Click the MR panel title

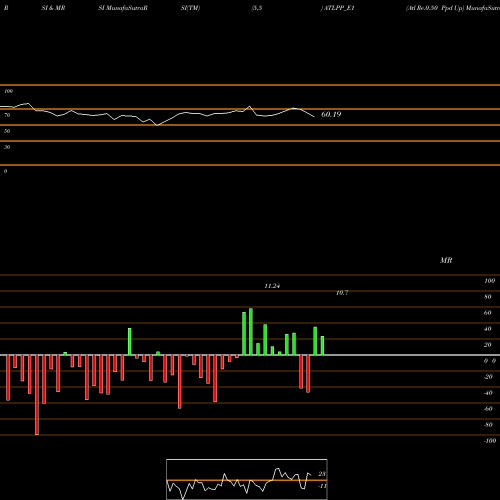(x=446, y=260)
